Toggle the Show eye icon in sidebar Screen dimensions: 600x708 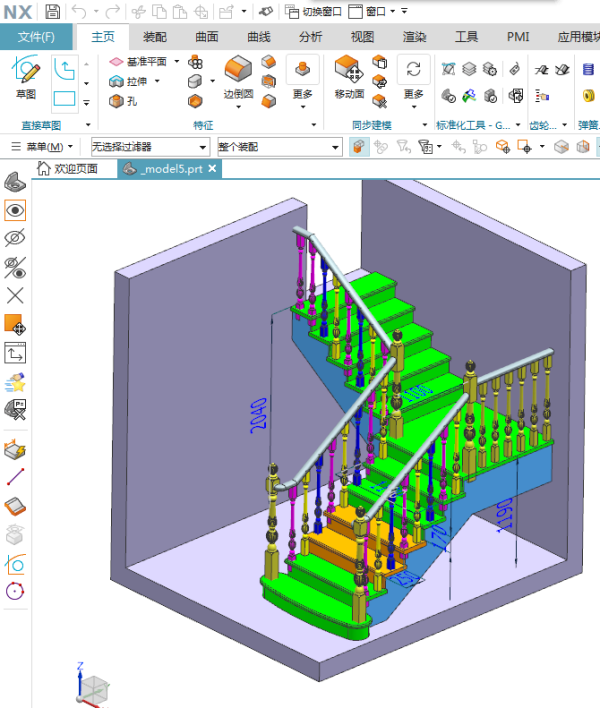(x=15, y=210)
